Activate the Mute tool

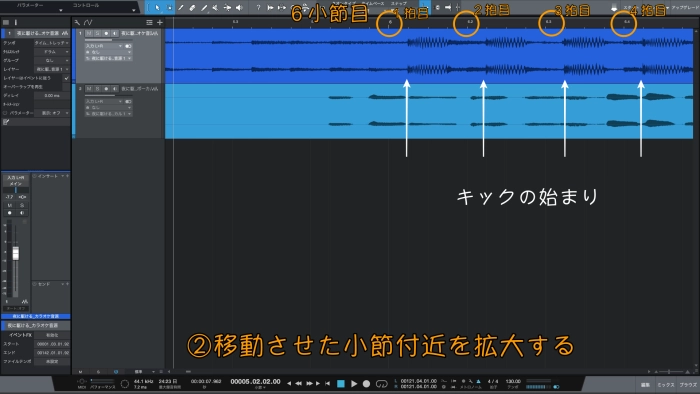[215, 8]
